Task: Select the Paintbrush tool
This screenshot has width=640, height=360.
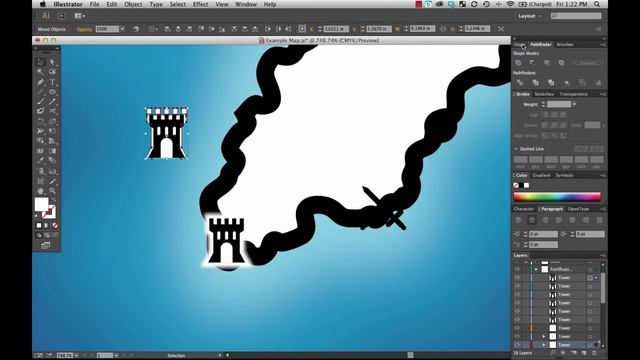Action: point(41,102)
